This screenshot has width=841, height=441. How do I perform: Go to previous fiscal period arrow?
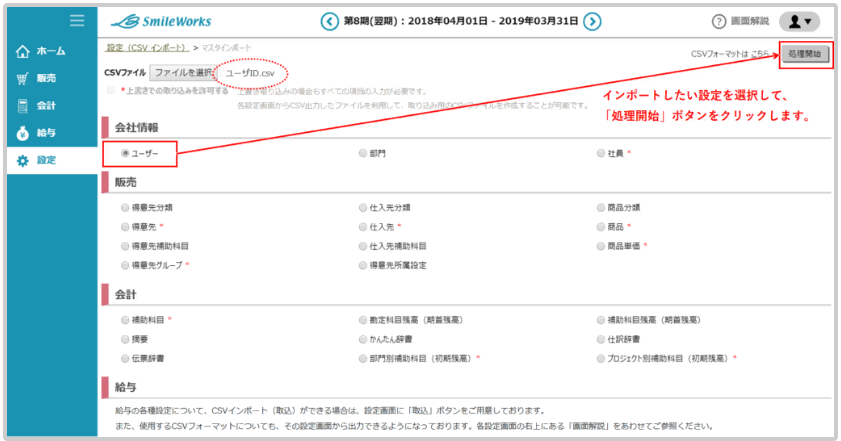tap(328, 21)
